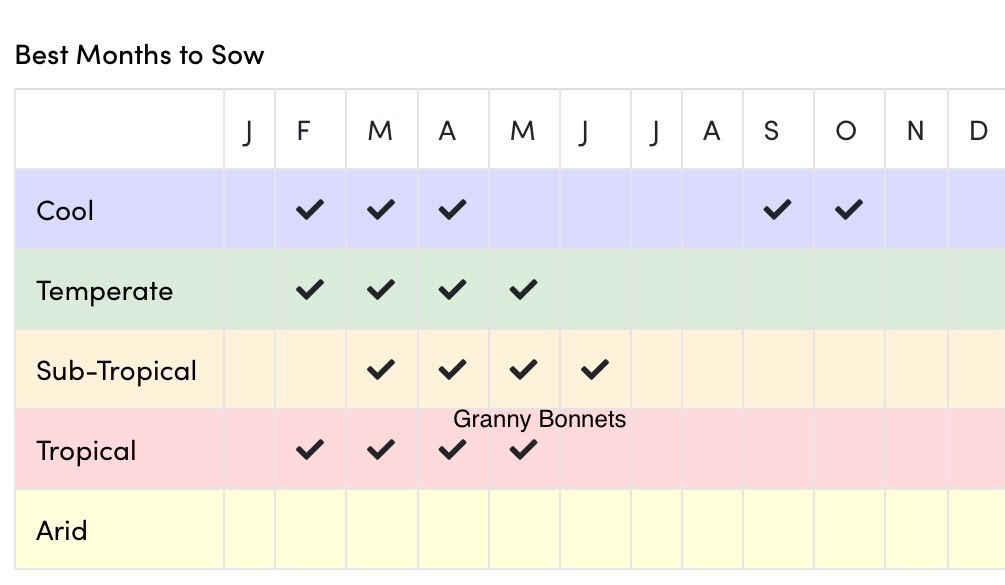Screen dimensions: 1005x585
Task: Click the Cool climate row label
Action: click(x=65, y=211)
